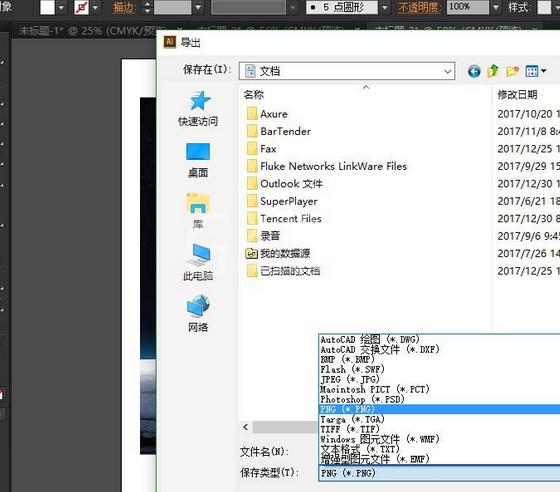
Task: Click the Axure folder icon
Action: tap(252, 114)
